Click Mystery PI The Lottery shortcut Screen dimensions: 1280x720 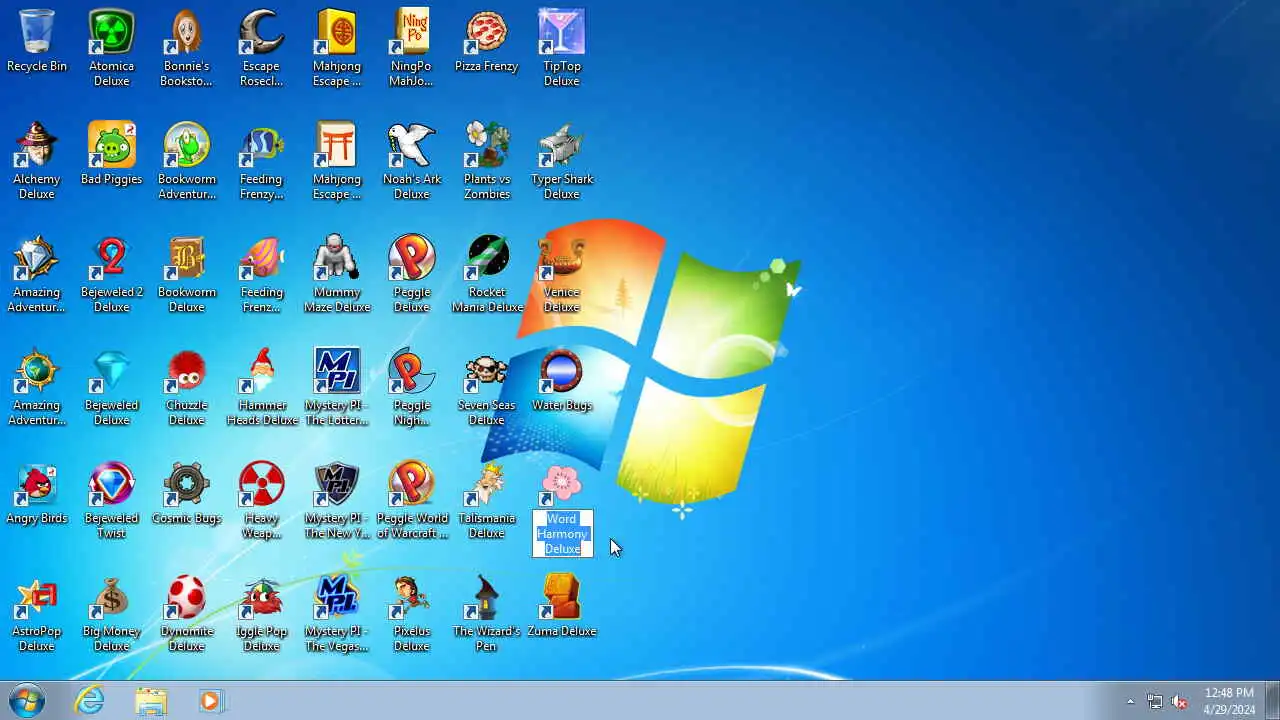(337, 371)
